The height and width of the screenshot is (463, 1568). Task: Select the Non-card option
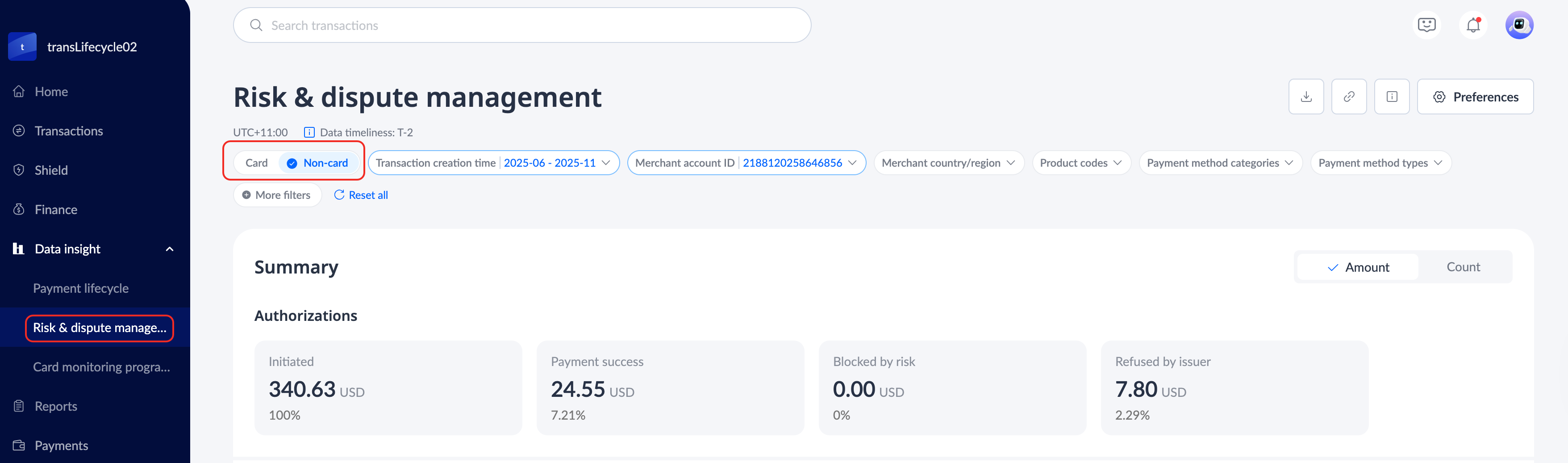click(318, 163)
